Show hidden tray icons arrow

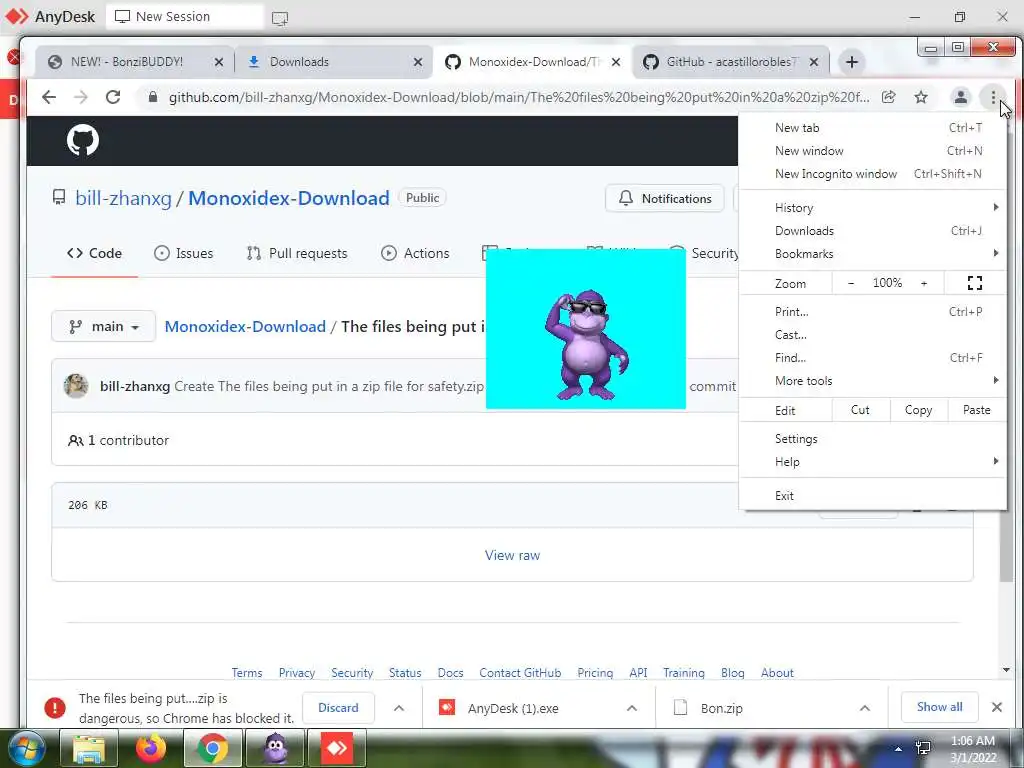click(899, 749)
